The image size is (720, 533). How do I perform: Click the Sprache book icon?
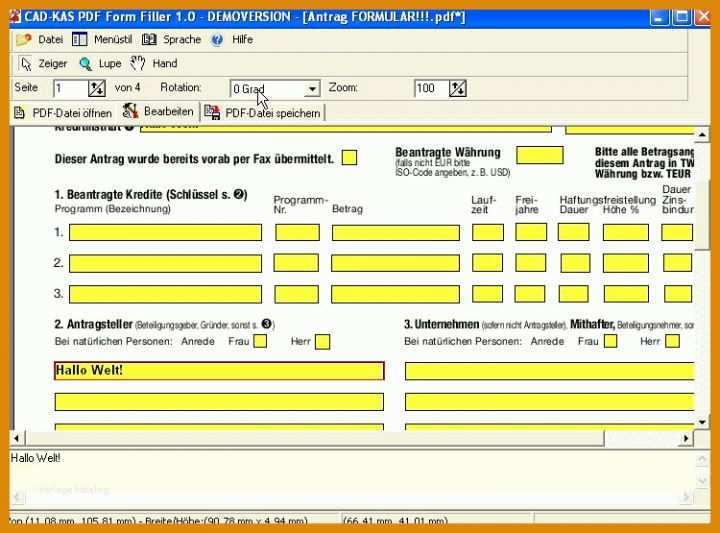149,39
